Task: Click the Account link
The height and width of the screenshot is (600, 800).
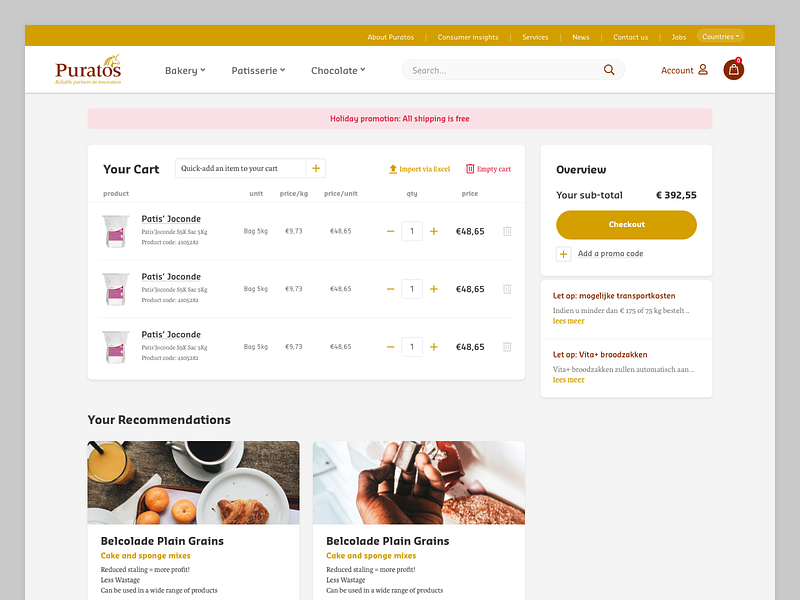Action: pos(677,70)
